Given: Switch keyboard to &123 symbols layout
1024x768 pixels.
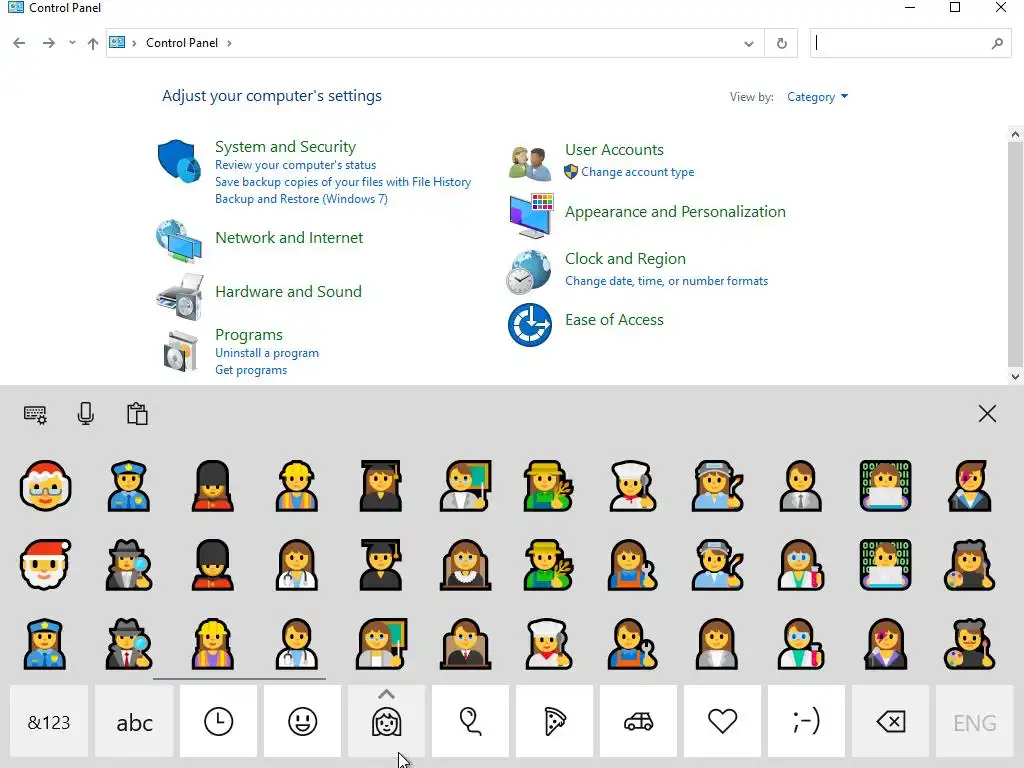Looking at the screenshot, I should [49, 722].
